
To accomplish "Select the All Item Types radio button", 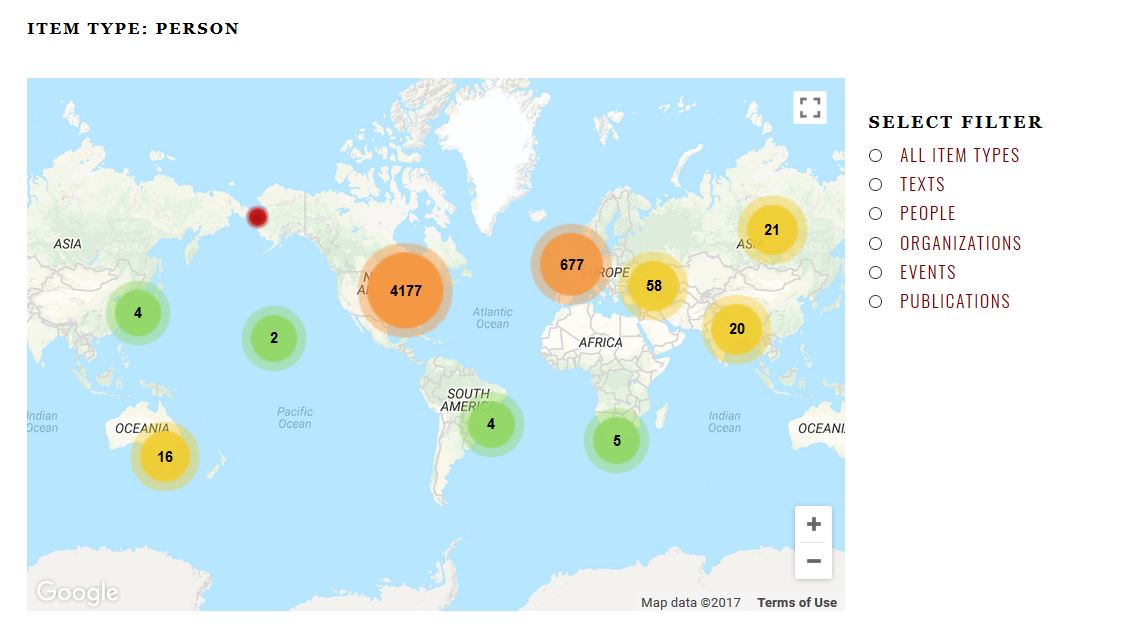I will [875, 156].
